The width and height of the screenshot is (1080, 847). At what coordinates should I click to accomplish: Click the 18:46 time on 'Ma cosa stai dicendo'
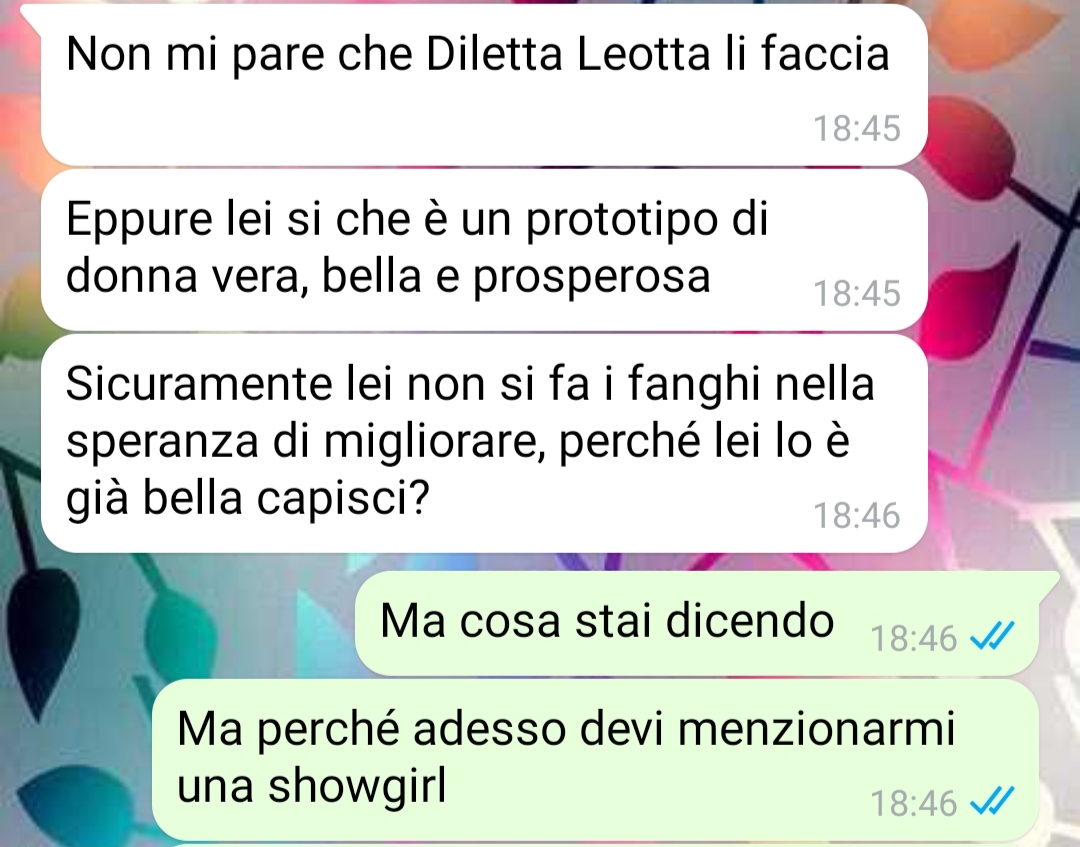pyautogui.click(x=913, y=638)
